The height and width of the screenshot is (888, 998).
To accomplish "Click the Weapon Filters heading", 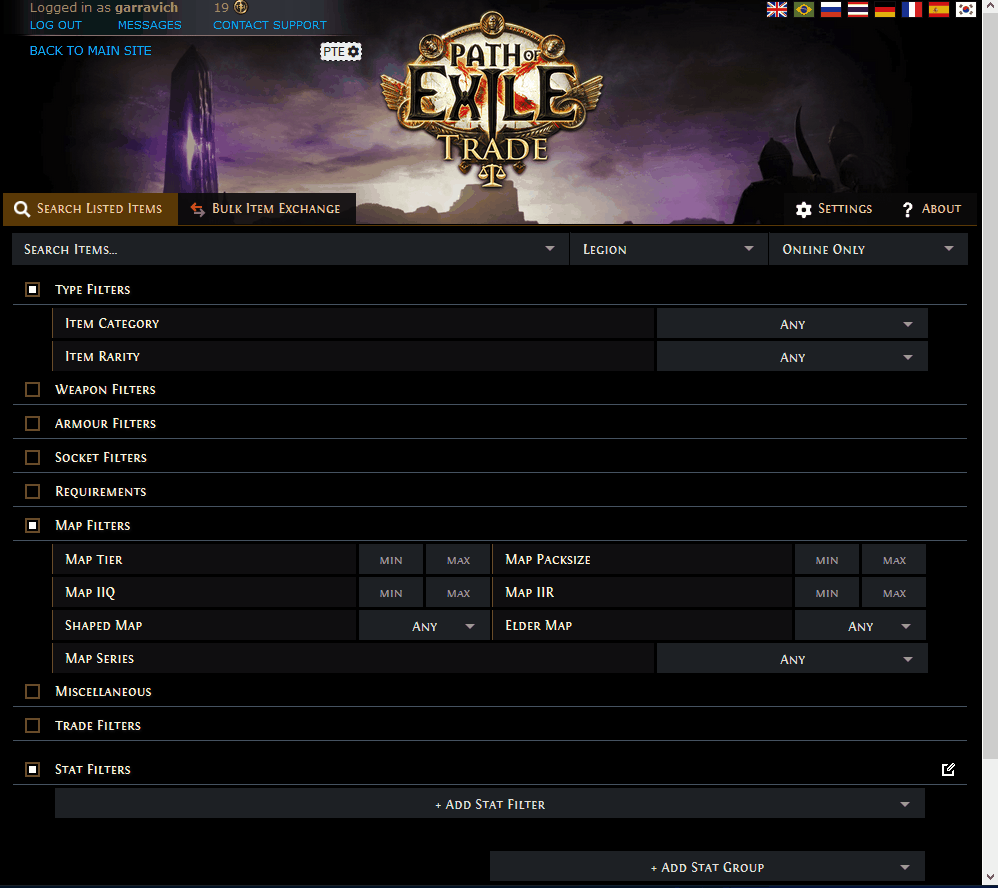I will [x=106, y=390].
